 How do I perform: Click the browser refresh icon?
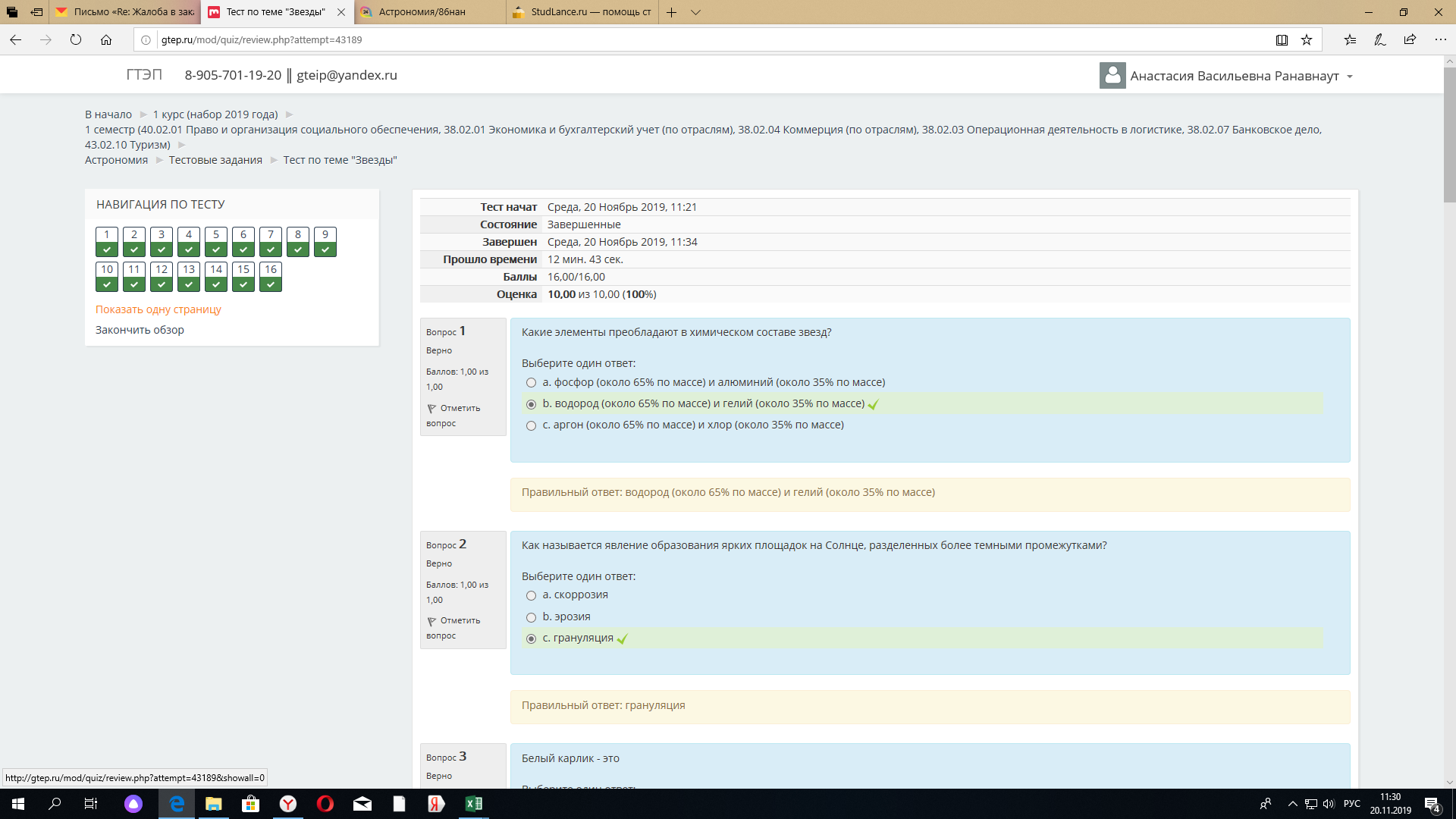pyautogui.click(x=76, y=40)
